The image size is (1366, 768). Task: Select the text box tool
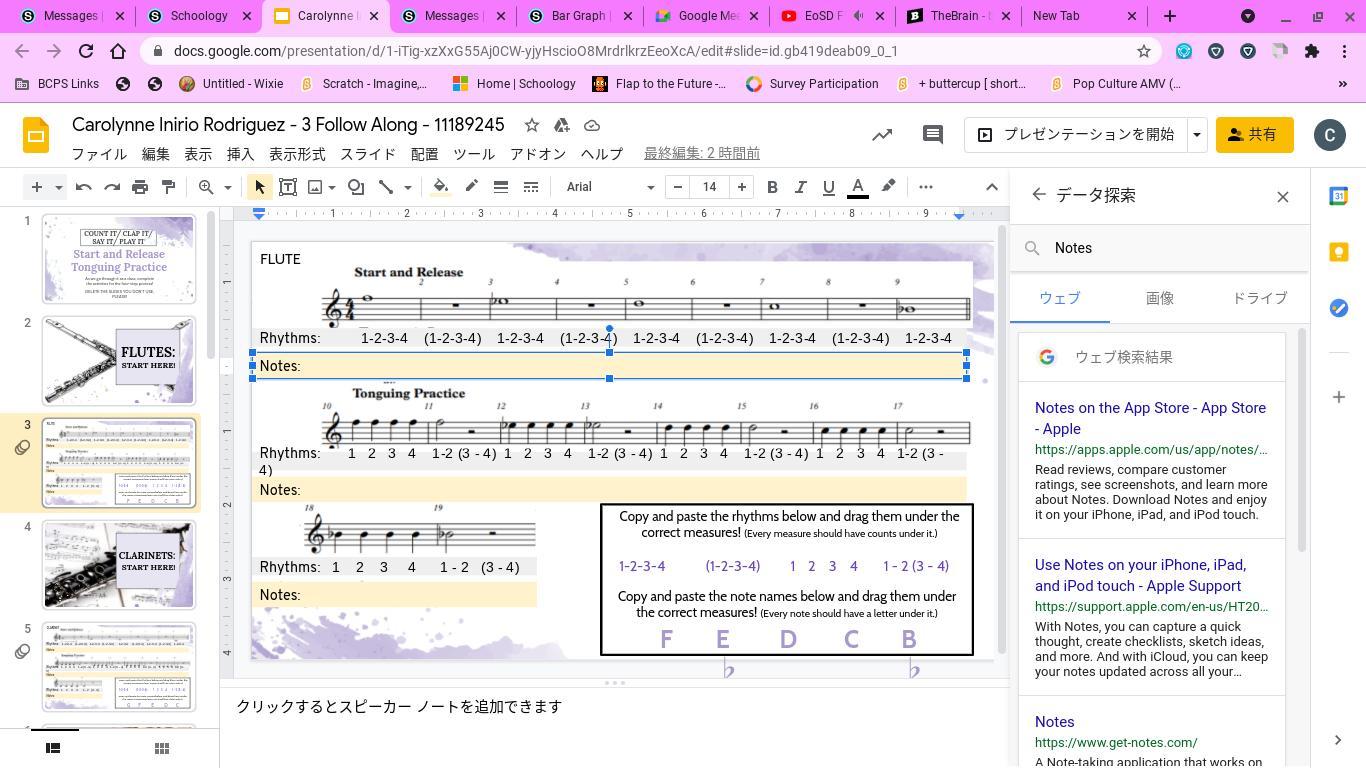287,187
